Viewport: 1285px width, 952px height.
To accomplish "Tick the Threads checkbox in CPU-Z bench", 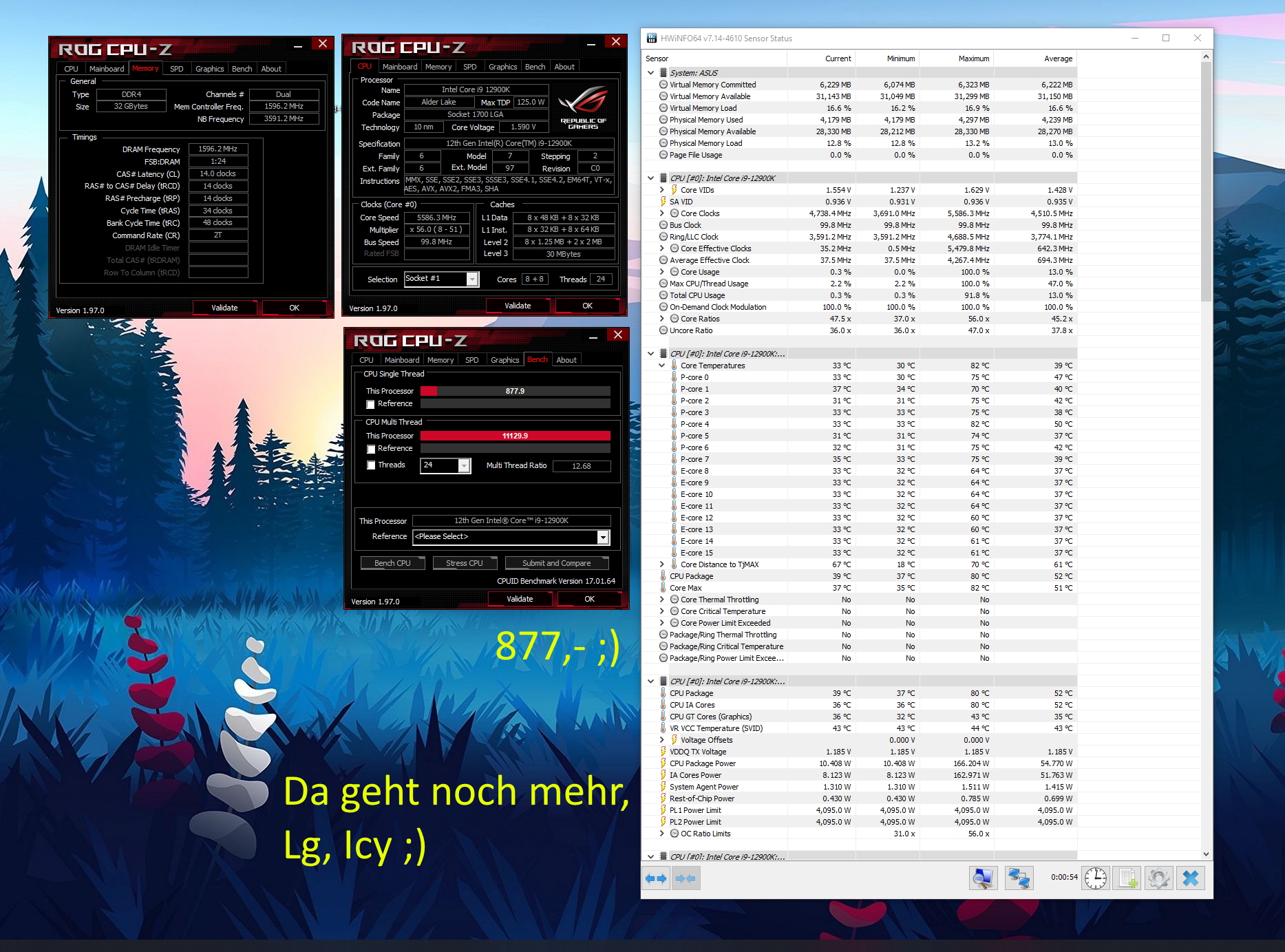I will point(371,465).
